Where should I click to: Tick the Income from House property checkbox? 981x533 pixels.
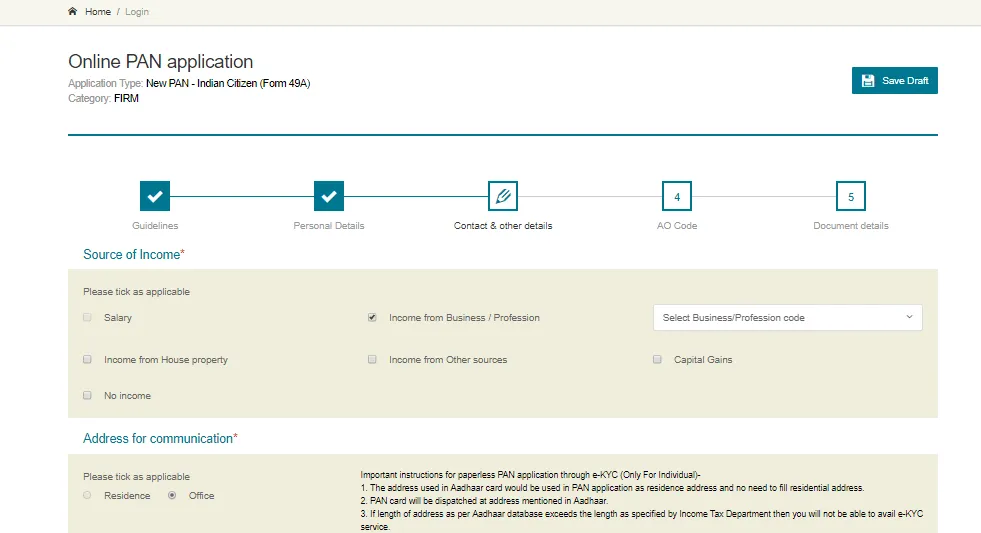pos(88,360)
